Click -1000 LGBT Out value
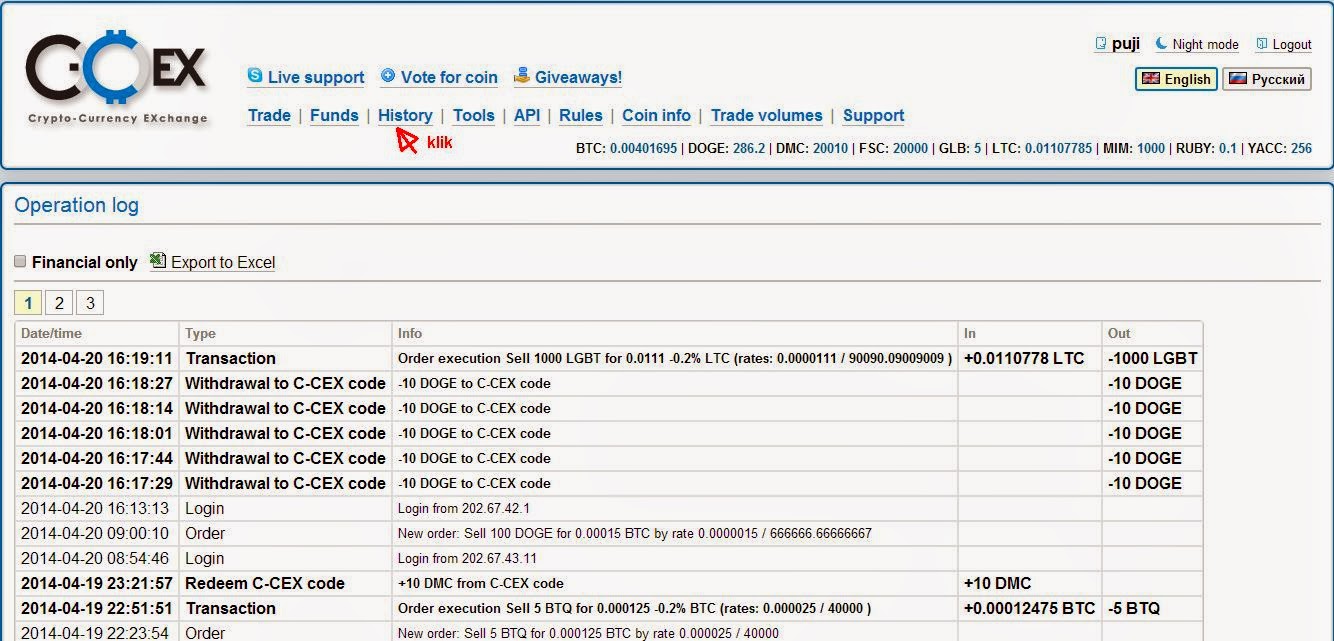Viewport: 1334px width, 641px height. [x=1152, y=358]
